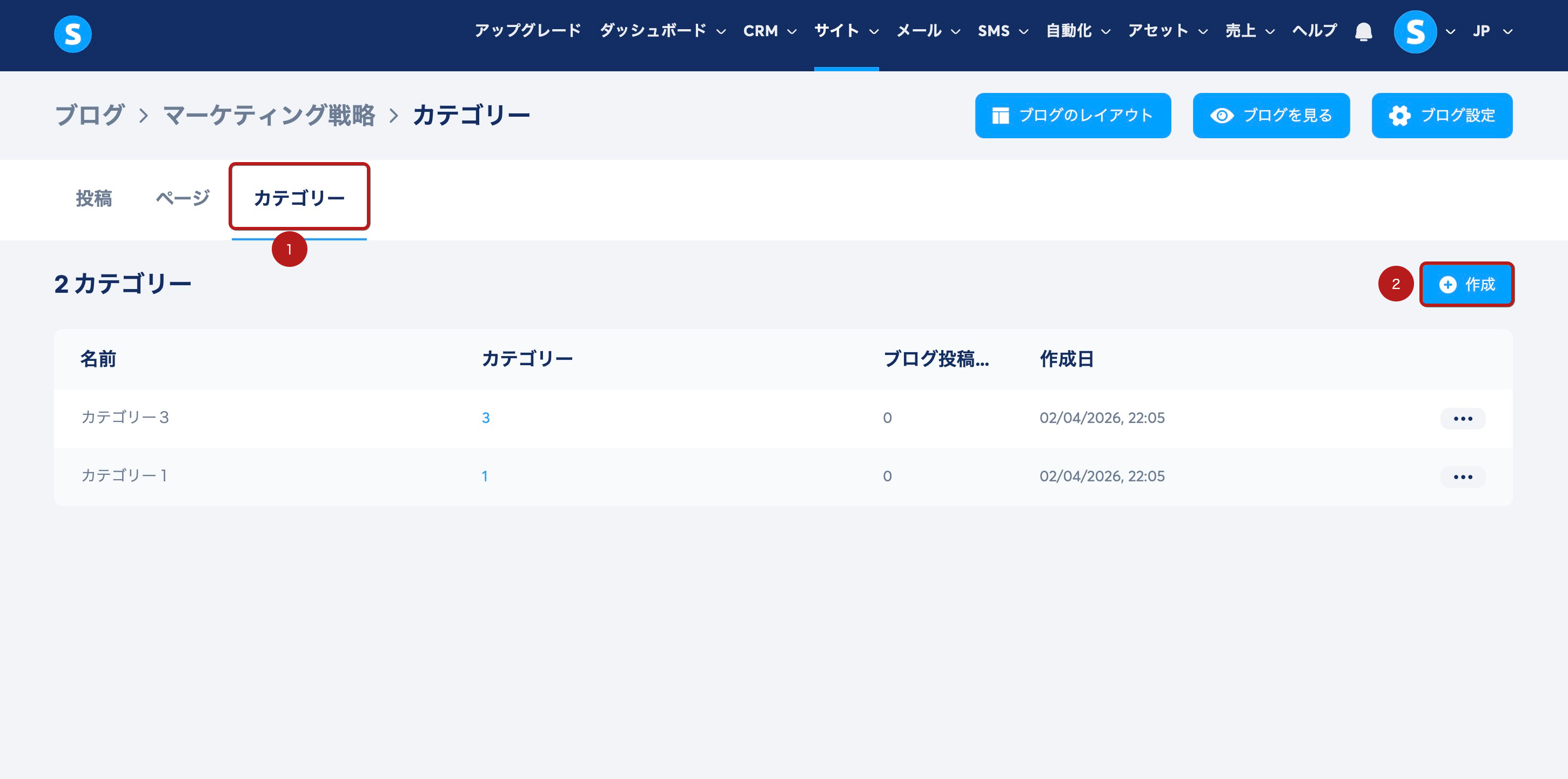The image size is (1568, 779).
Task: Click the Systeme logo in the header
Action: point(72,33)
